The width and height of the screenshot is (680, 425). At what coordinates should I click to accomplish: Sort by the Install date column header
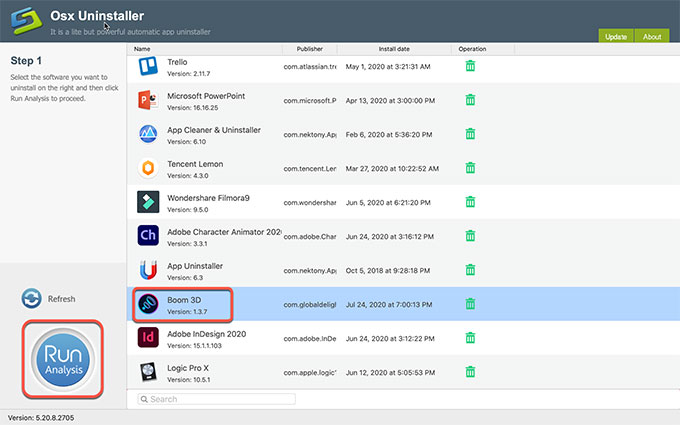click(394, 49)
